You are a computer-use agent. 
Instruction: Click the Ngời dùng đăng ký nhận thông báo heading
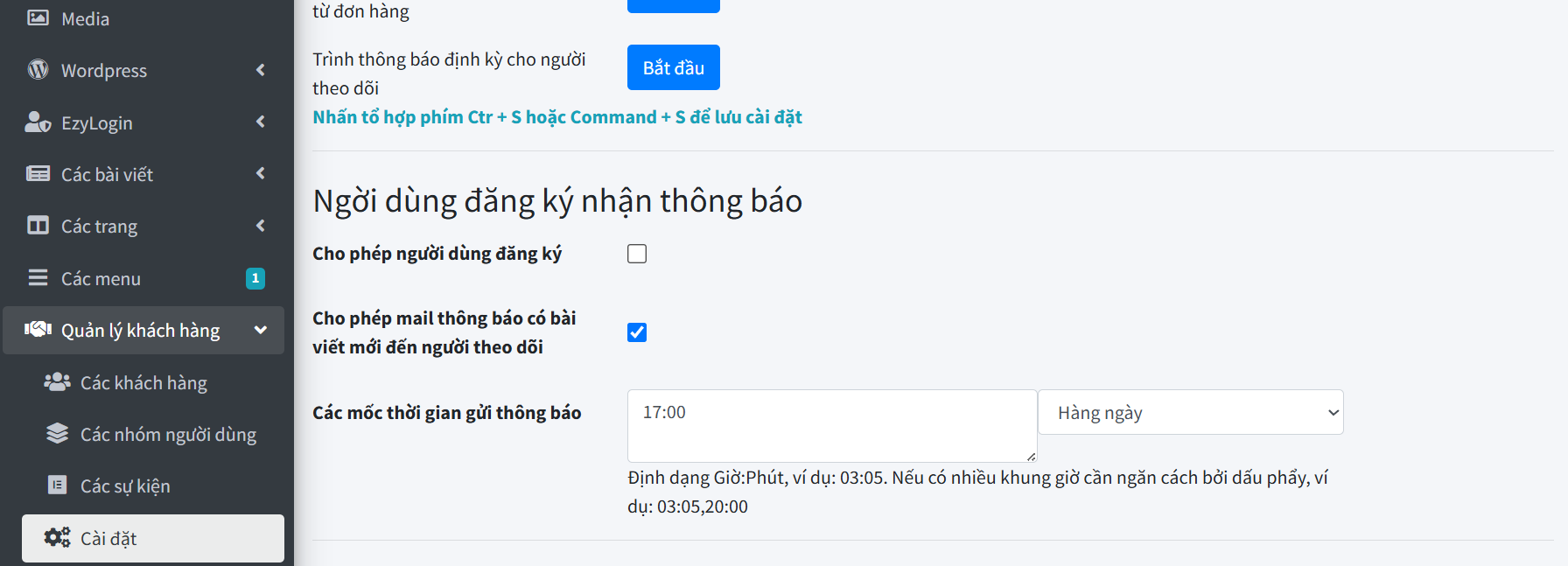pyautogui.click(x=557, y=201)
